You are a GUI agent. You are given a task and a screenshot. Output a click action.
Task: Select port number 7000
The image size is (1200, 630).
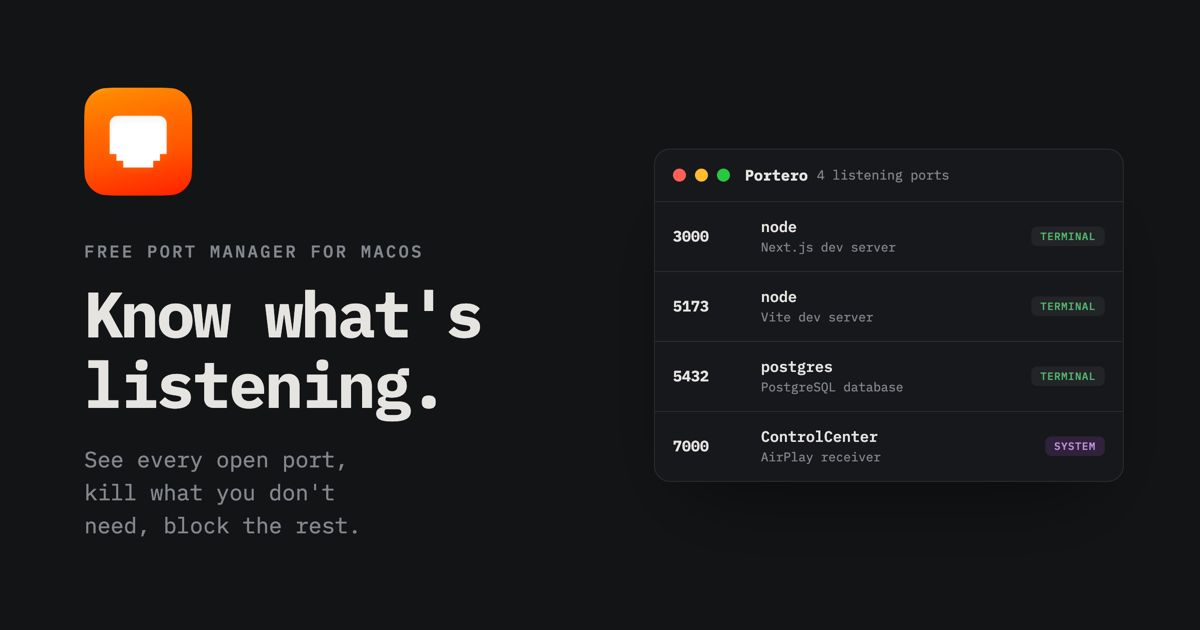pos(691,447)
